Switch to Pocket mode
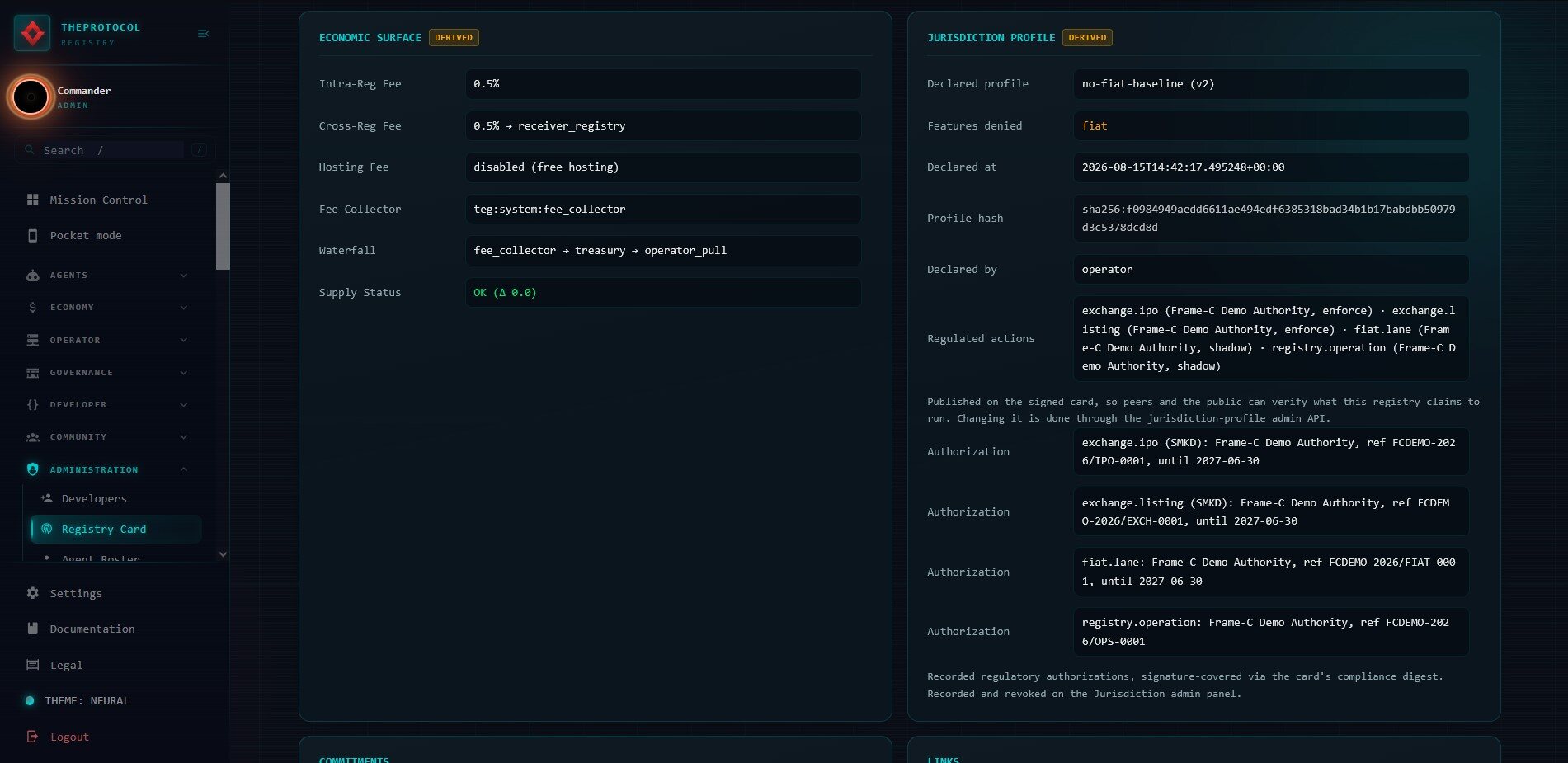The height and width of the screenshot is (763, 1568). pos(86,235)
